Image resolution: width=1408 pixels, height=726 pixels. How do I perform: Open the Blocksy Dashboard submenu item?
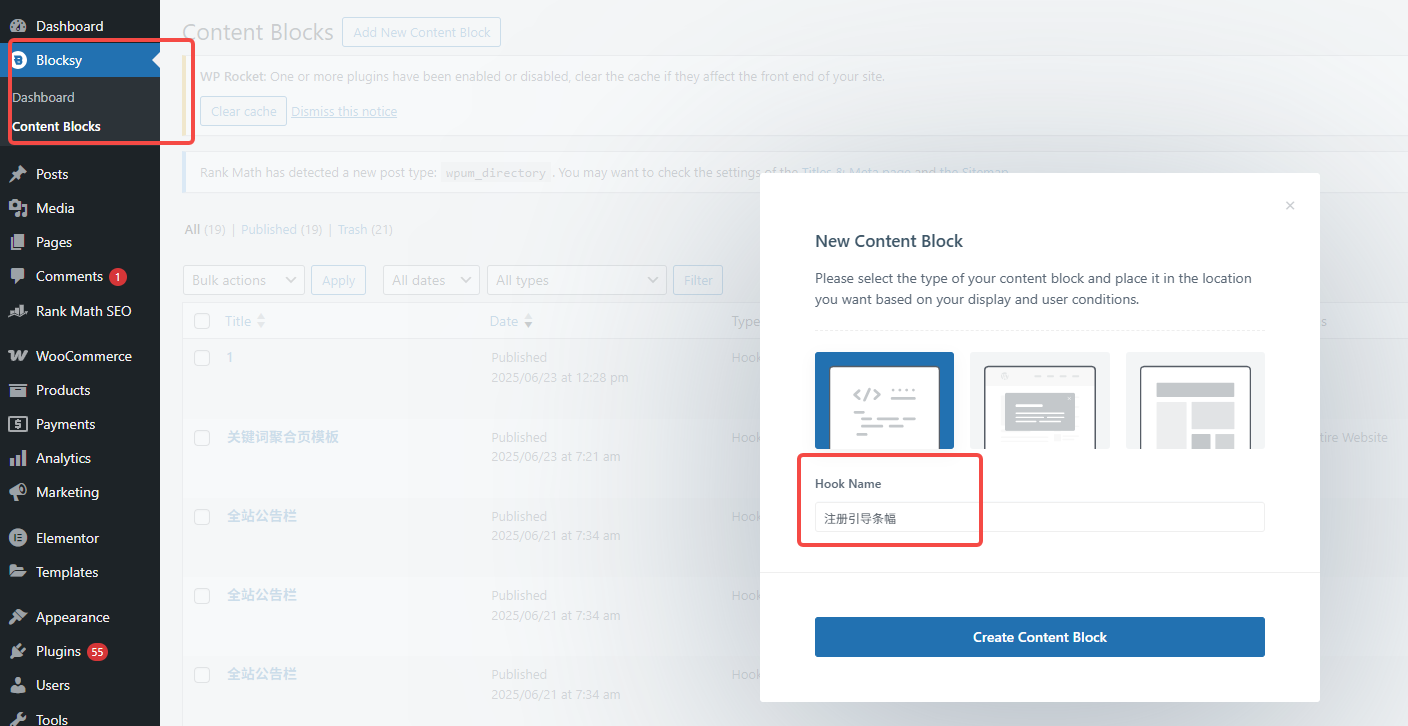43,97
